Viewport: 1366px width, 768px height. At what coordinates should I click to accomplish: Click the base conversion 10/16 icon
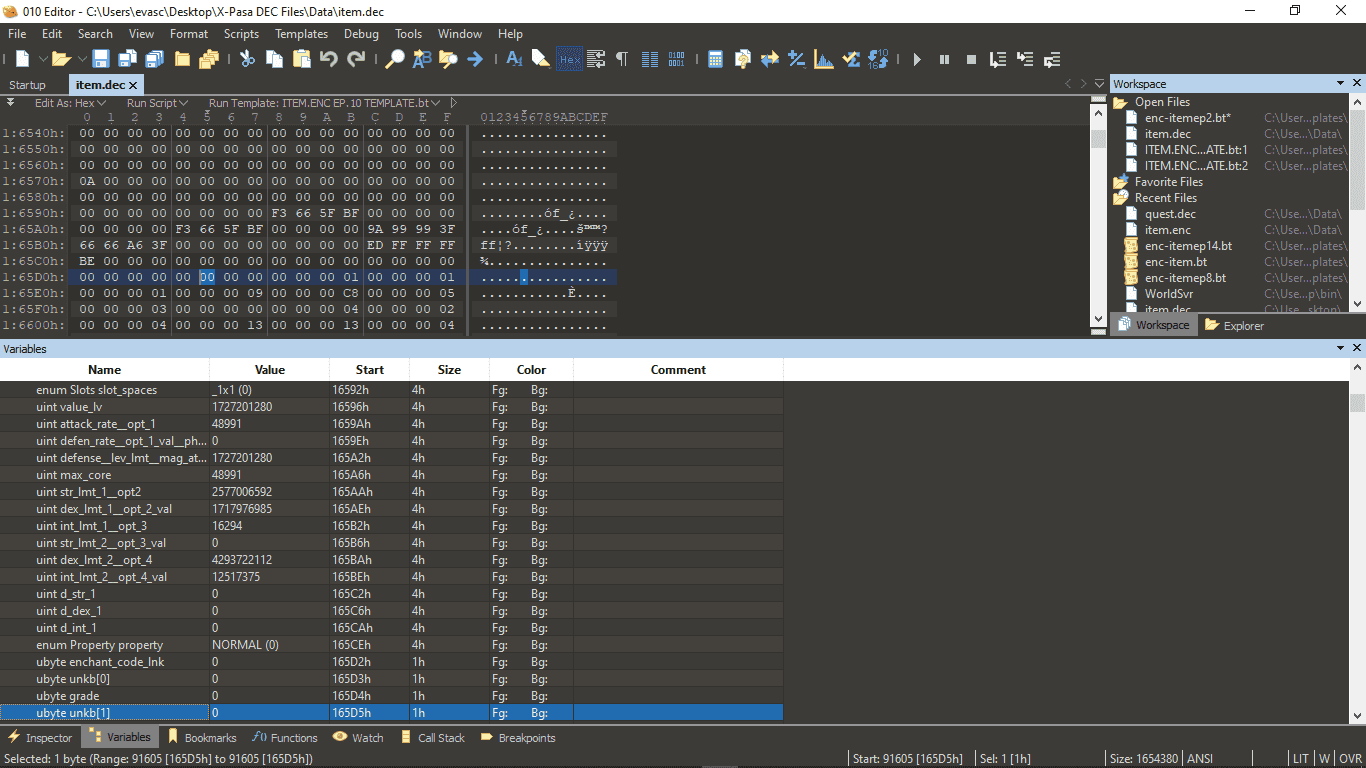[878, 59]
